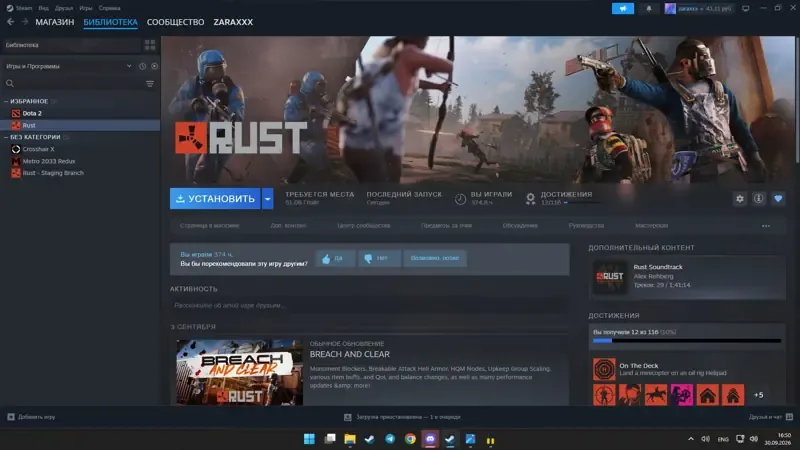Viewport: 800px width, 450px height.
Task: Show game info icon
Action: (759, 198)
